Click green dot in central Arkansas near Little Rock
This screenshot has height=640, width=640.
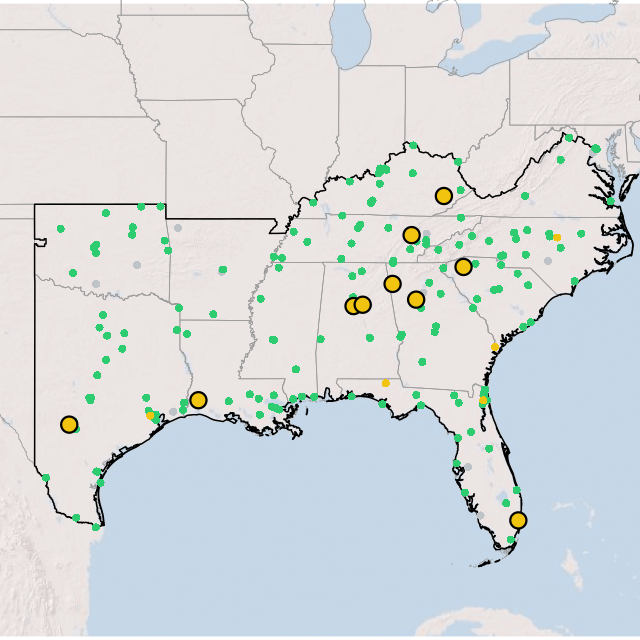[222, 269]
